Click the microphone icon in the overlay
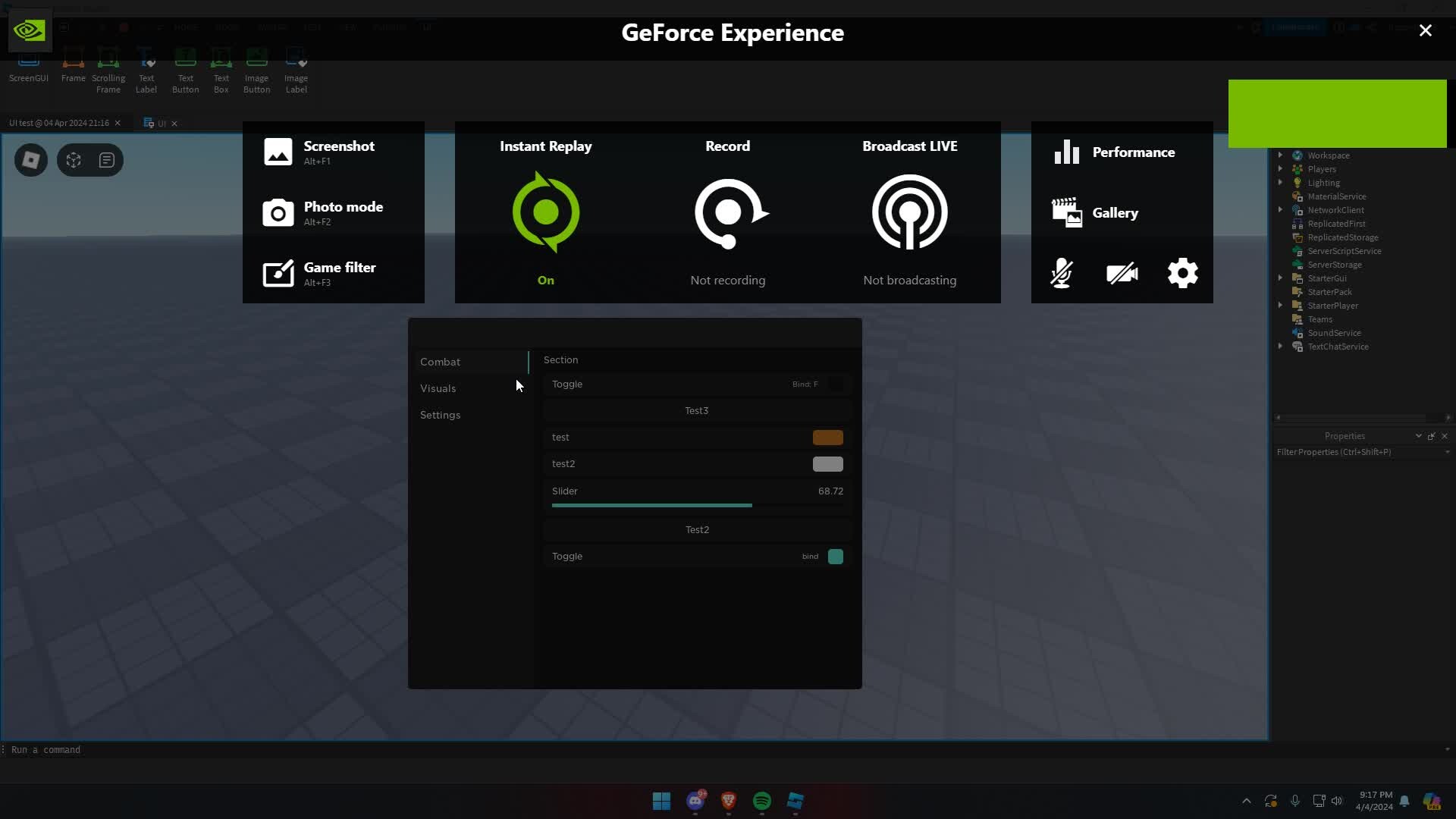 (1061, 273)
